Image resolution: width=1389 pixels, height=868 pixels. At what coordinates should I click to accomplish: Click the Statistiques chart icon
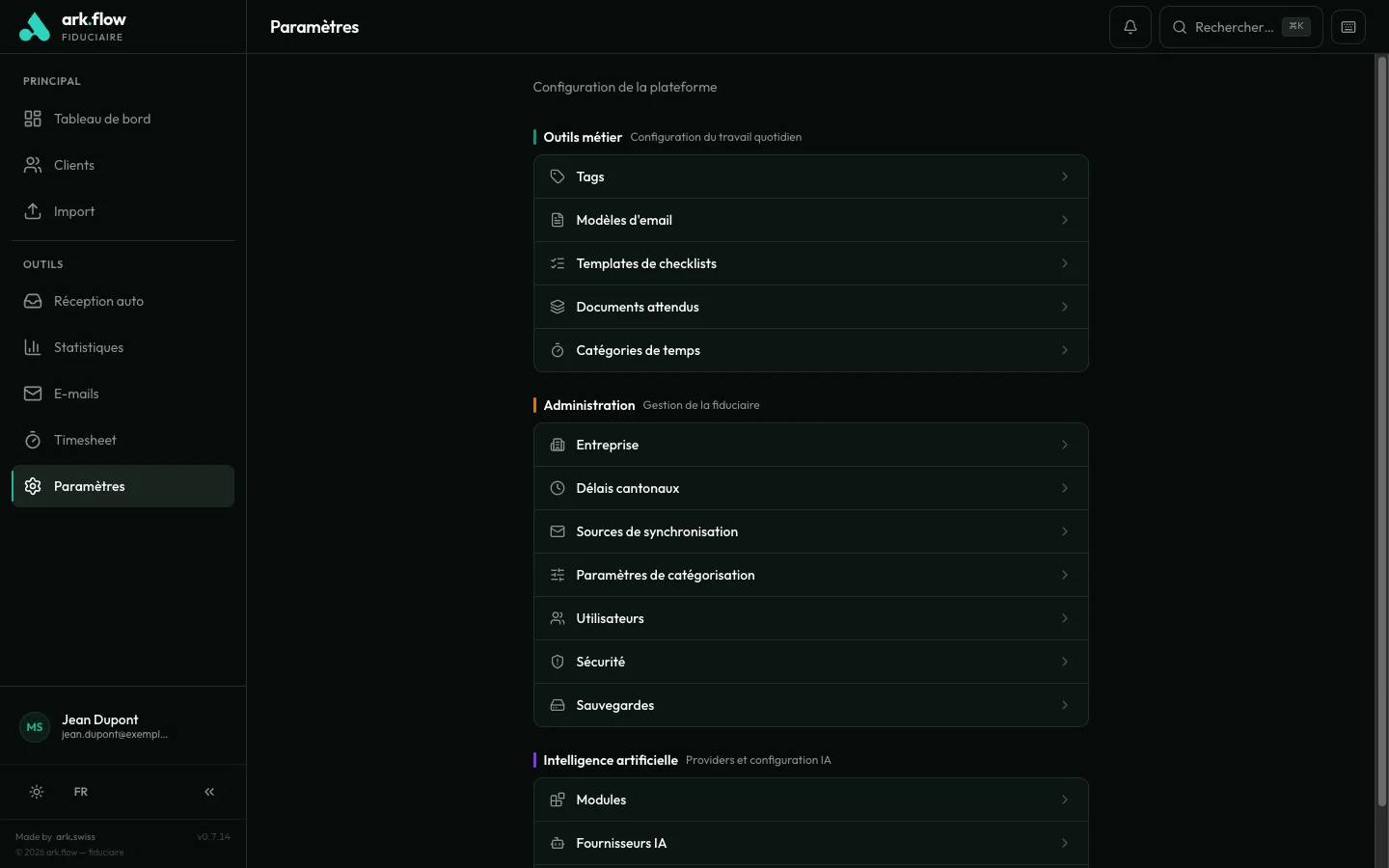[x=33, y=347]
